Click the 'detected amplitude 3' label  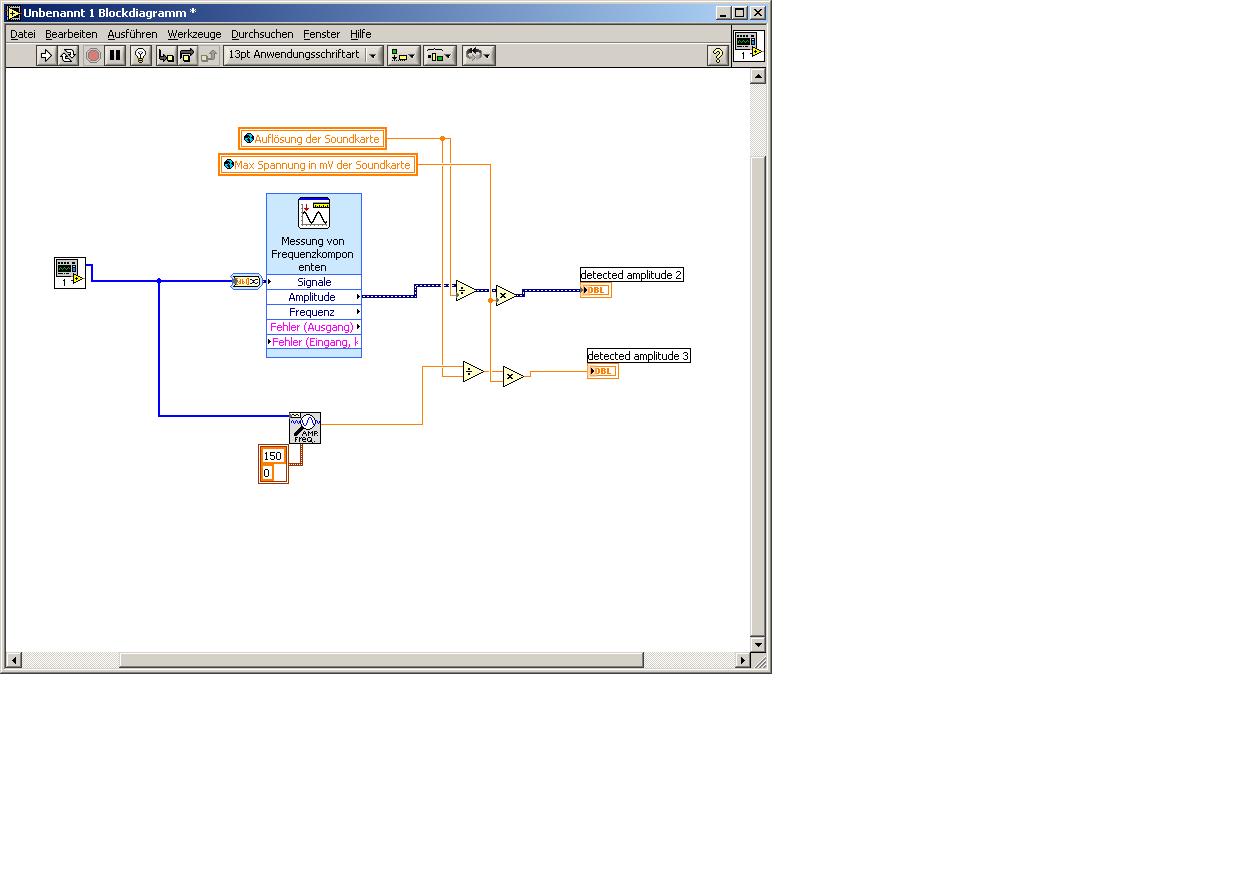point(638,356)
